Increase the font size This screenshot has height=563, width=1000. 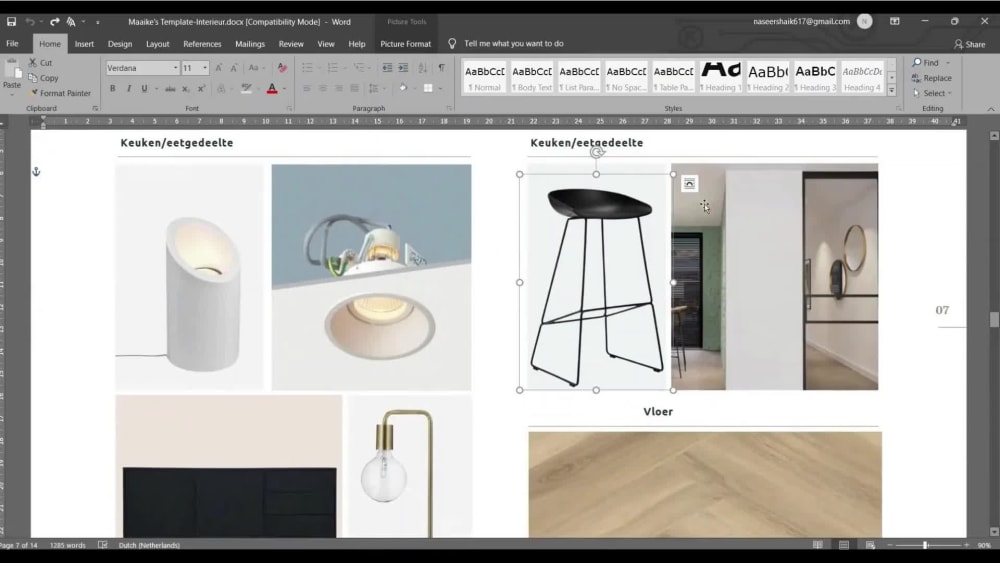coord(219,68)
